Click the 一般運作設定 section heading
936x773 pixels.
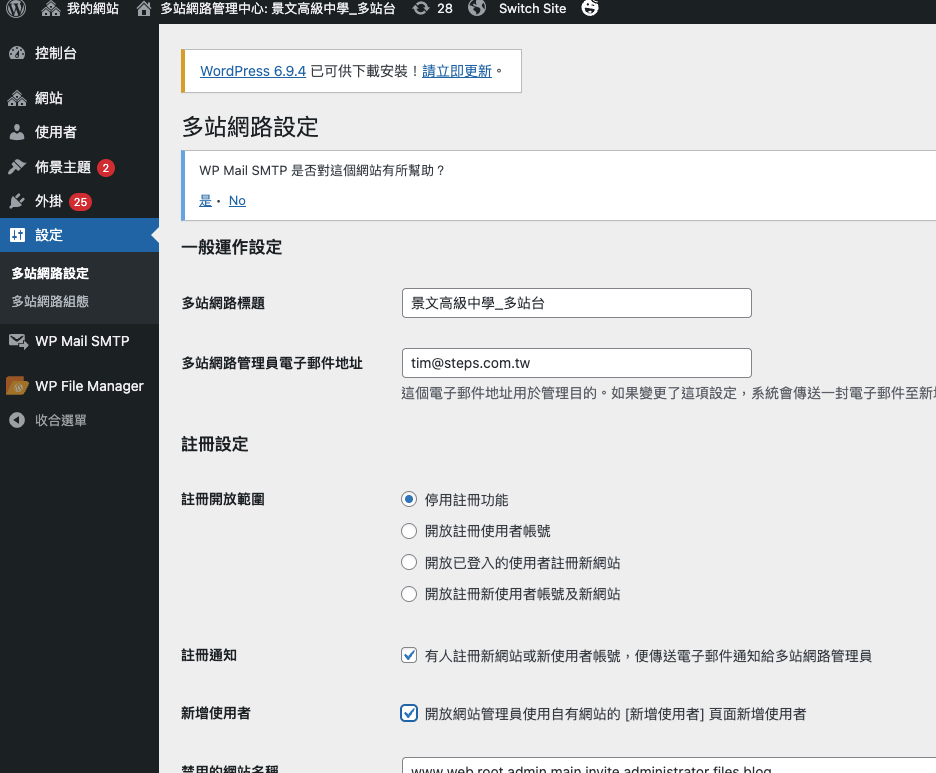pyautogui.click(x=232, y=247)
